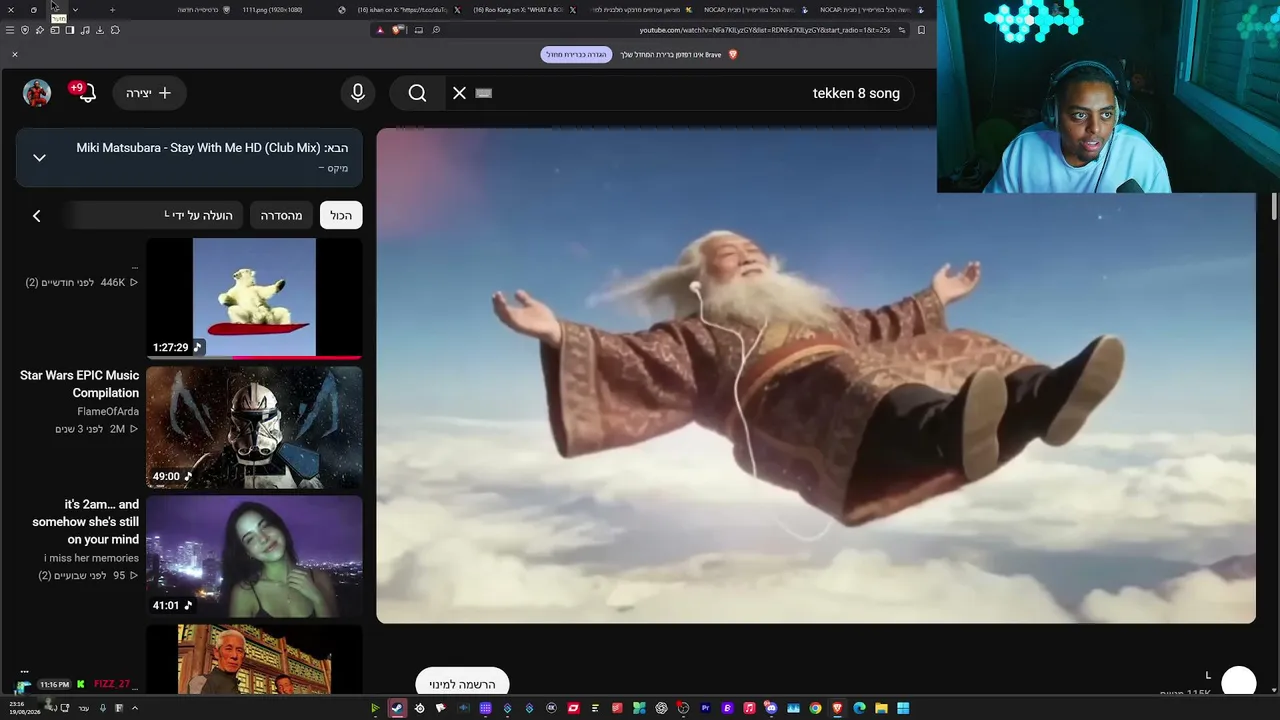Open Discord from the taskbar
Viewport: 1280px width, 720px height.
[771, 708]
